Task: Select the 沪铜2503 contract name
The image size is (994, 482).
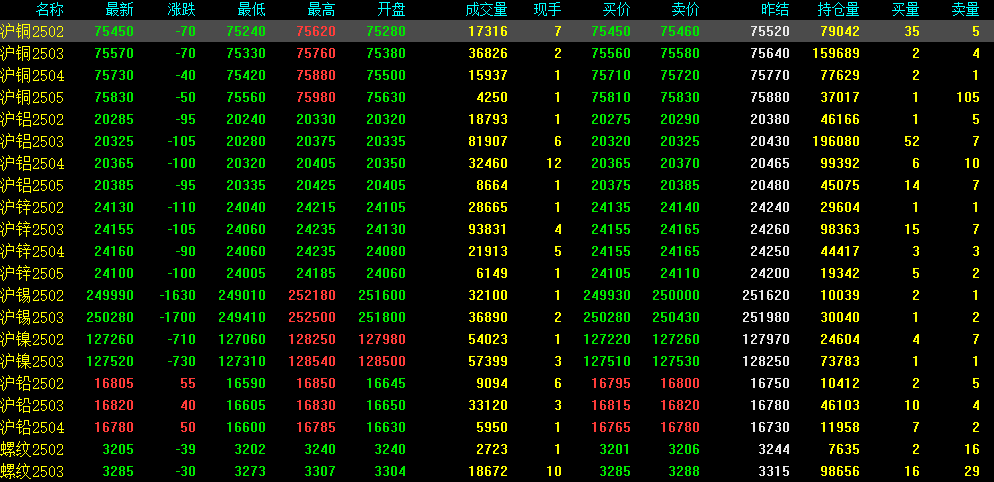Action: coord(32,54)
